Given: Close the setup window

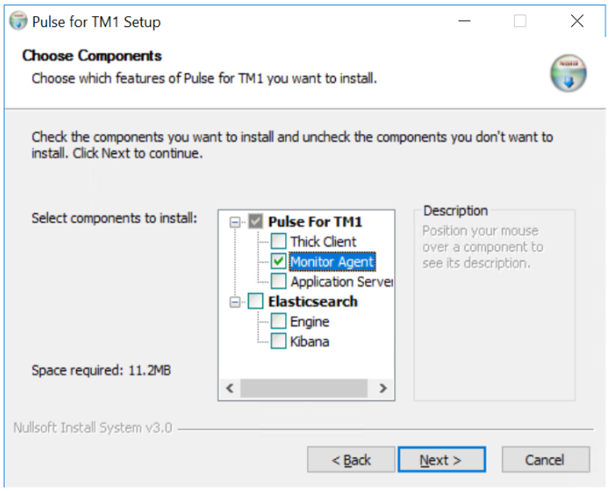Looking at the screenshot, I should (577, 21).
